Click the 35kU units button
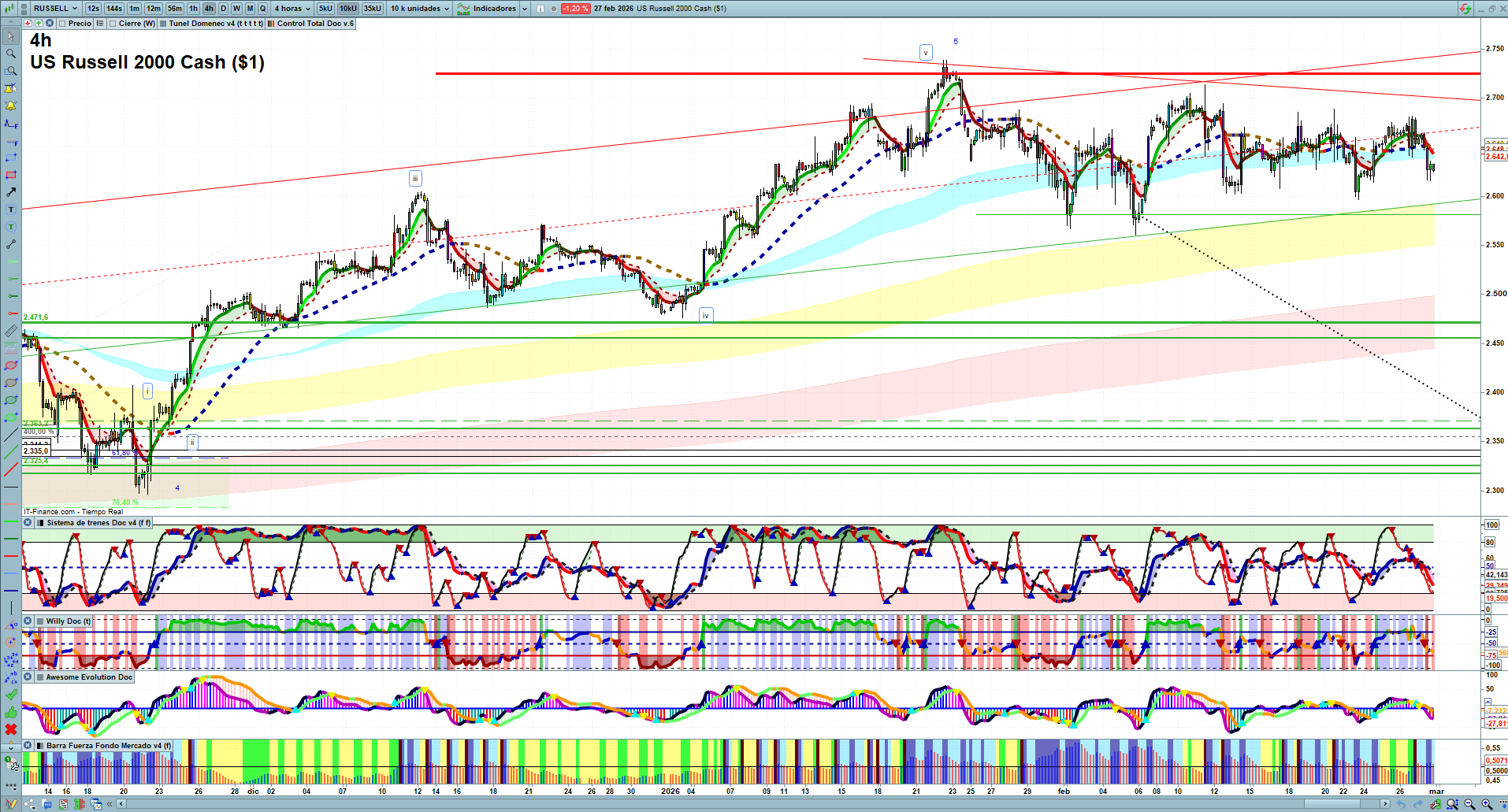This screenshot has height=812, width=1508. pyautogui.click(x=373, y=9)
